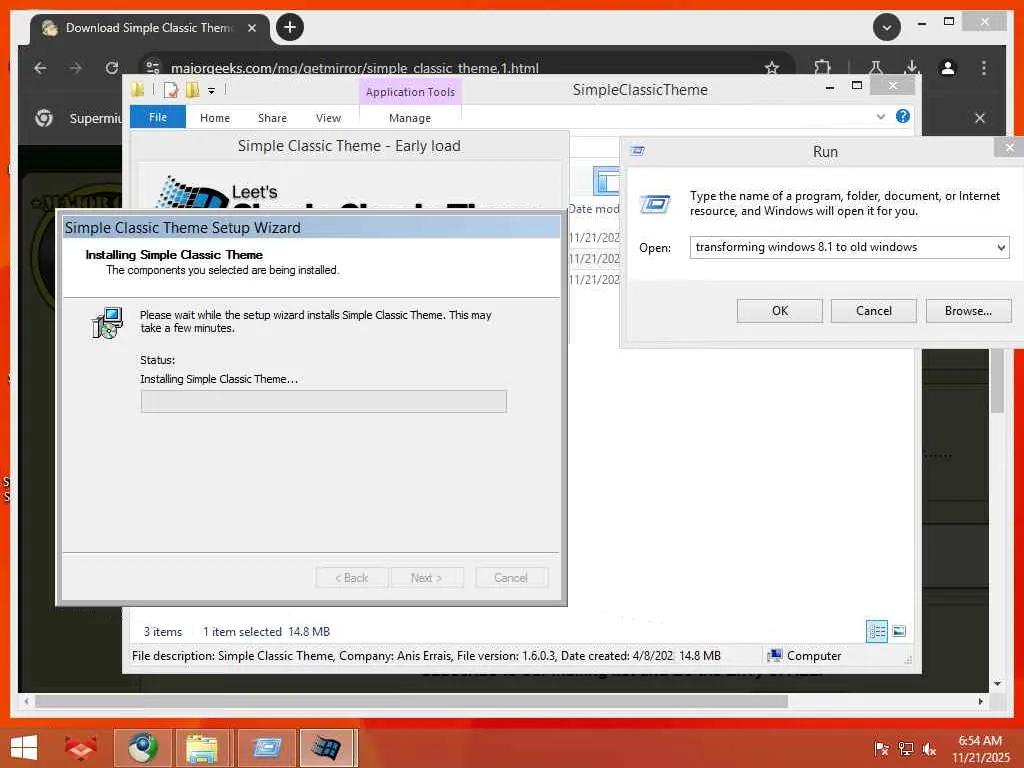Click the Next button in Setup Wizard
The image size is (1024, 768).
click(426, 578)
